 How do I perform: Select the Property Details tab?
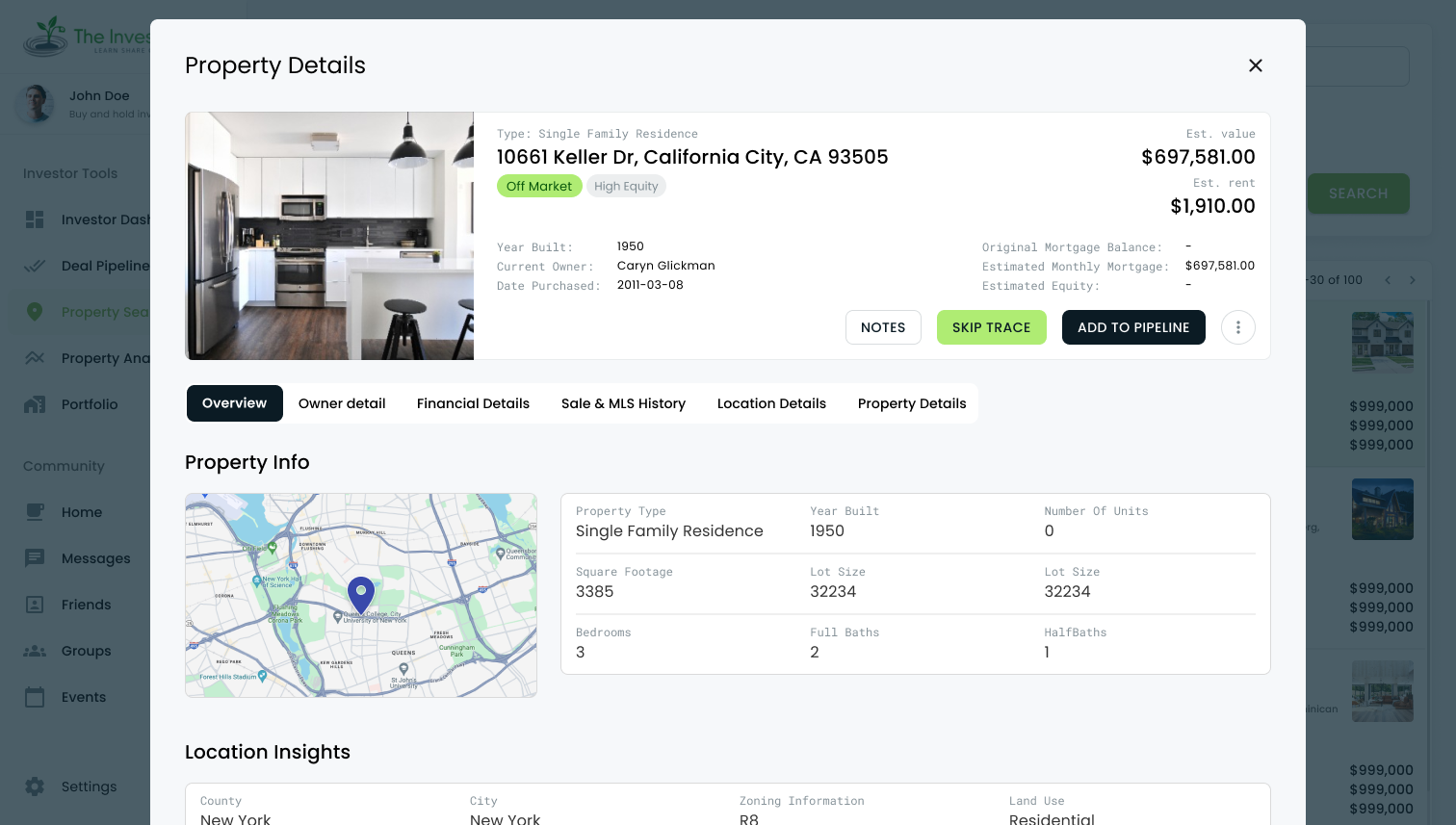(912, 403)
